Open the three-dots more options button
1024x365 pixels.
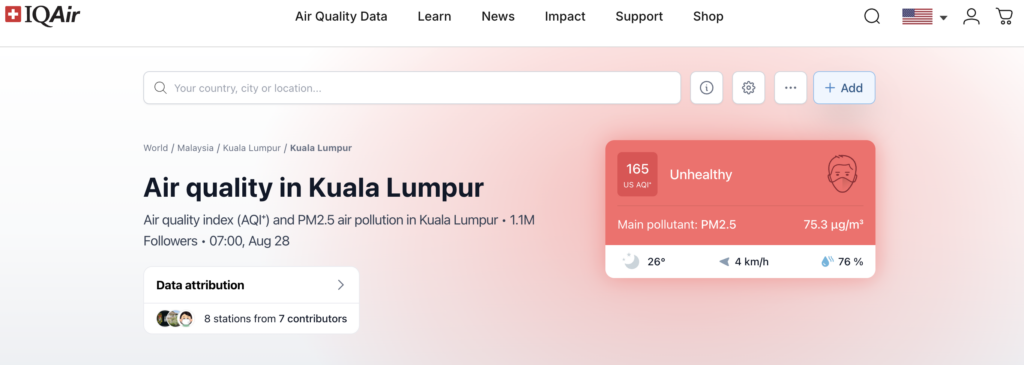tap(790, 87)
